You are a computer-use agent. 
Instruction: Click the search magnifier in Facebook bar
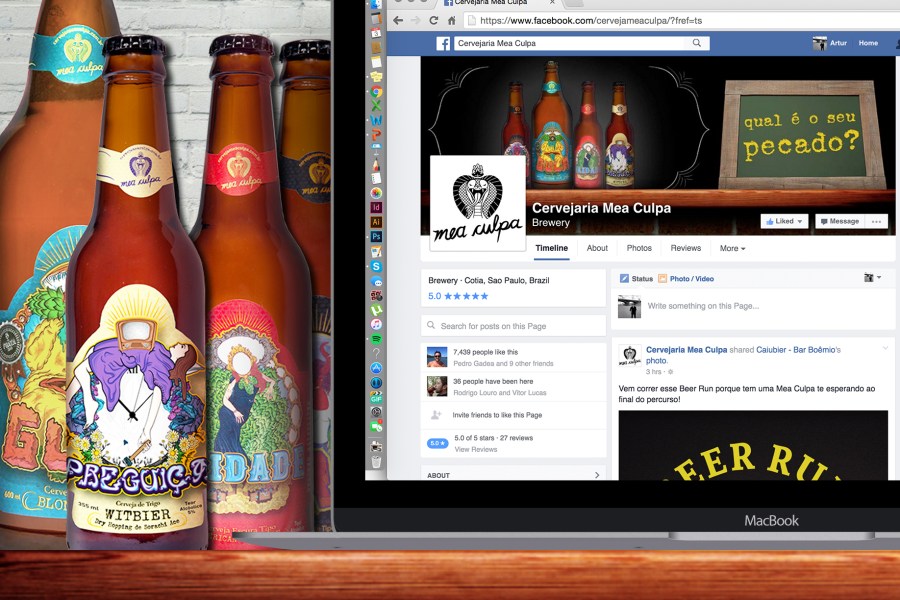tap(697, 43)
